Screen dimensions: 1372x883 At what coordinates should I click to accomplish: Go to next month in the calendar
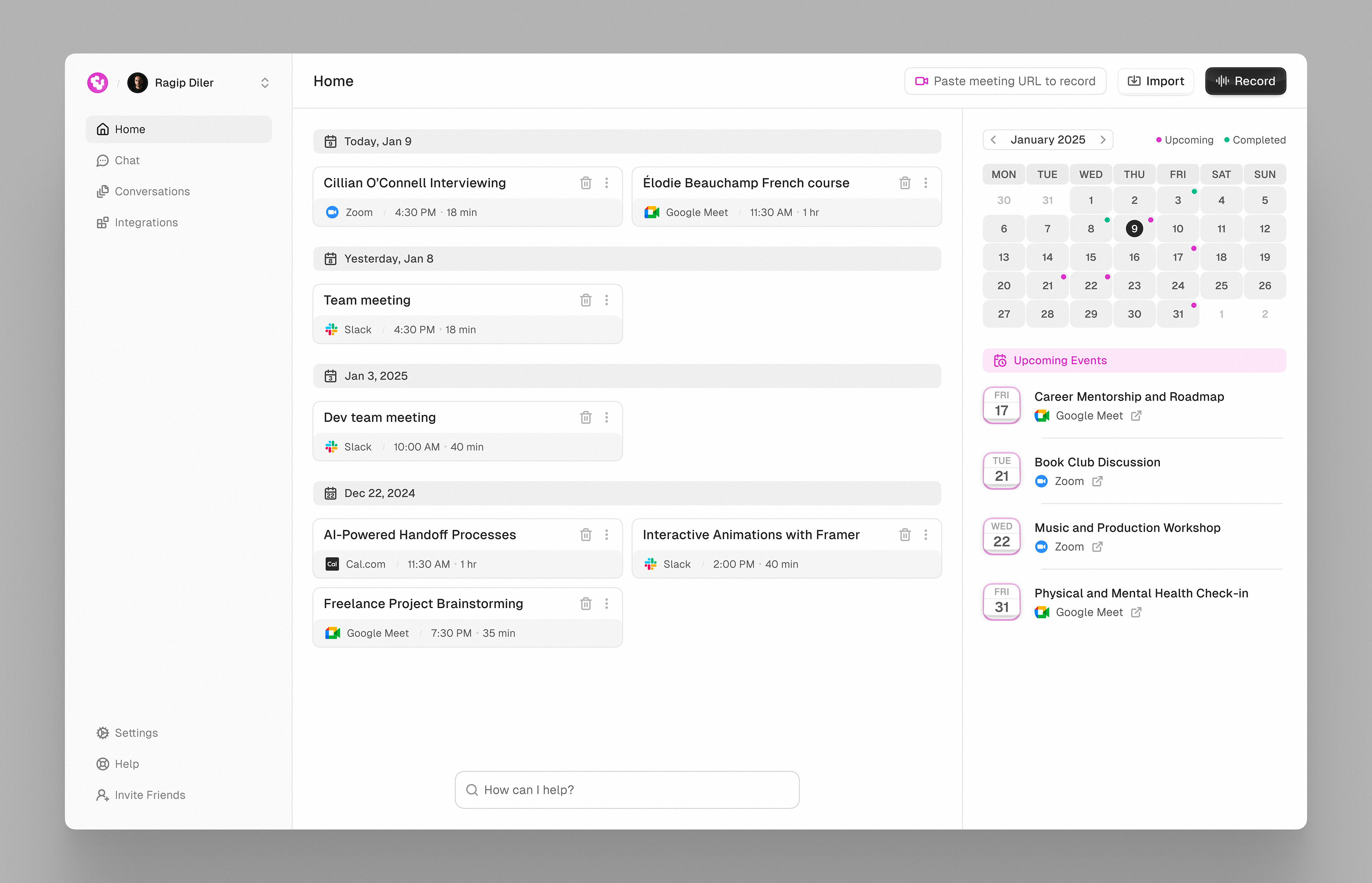(1103, 139)
